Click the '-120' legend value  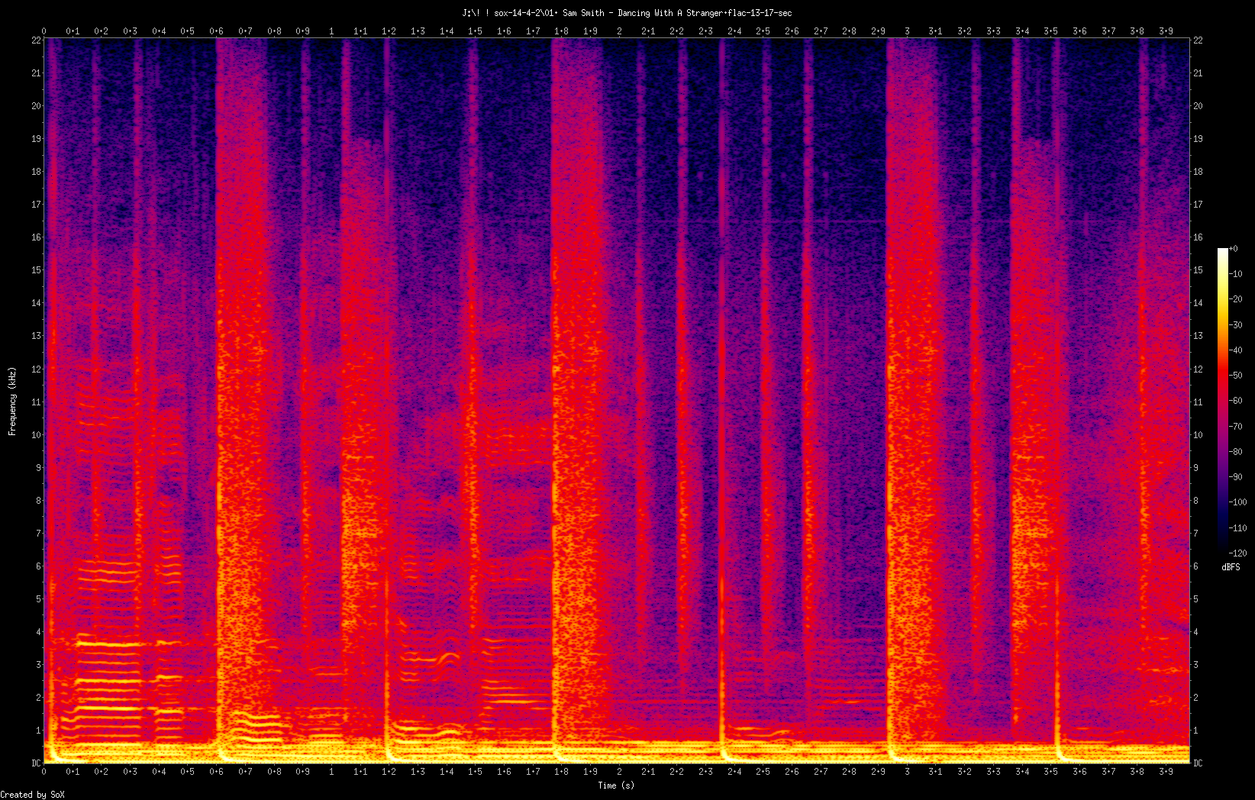[x=1240, y=552]
